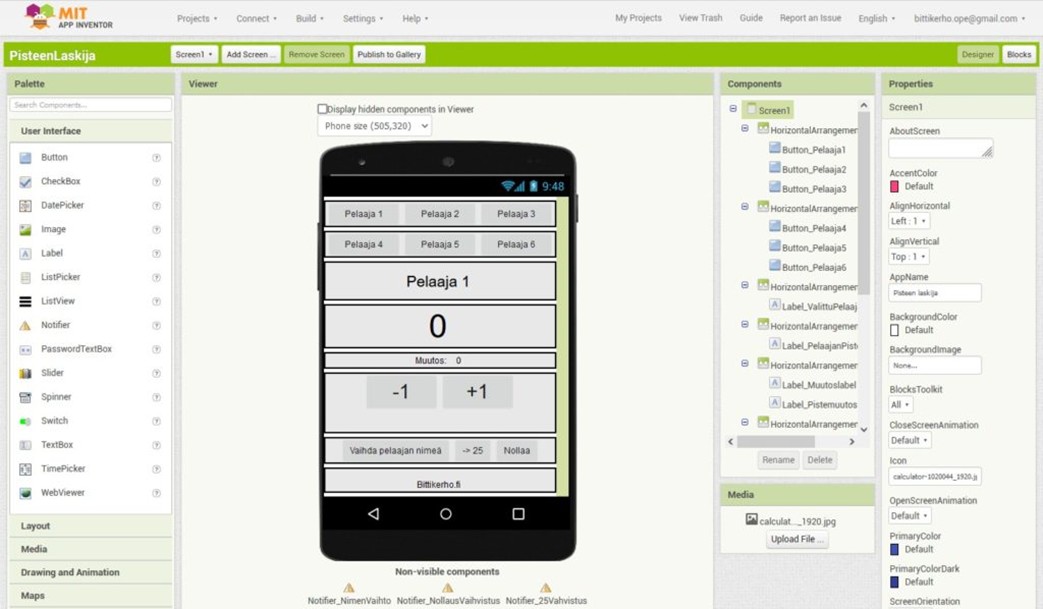The width and height of the screenshot is (1043, 609).
Task: Select the Button component in Palette
Action: tap(54, 158)
